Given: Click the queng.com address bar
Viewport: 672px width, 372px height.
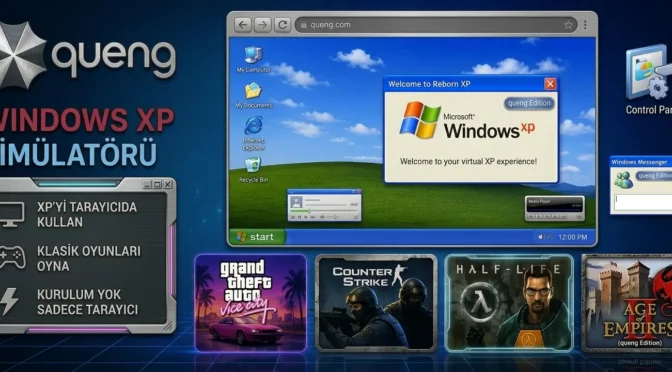Looking at the screenshot, I should (x=435, y=25).
